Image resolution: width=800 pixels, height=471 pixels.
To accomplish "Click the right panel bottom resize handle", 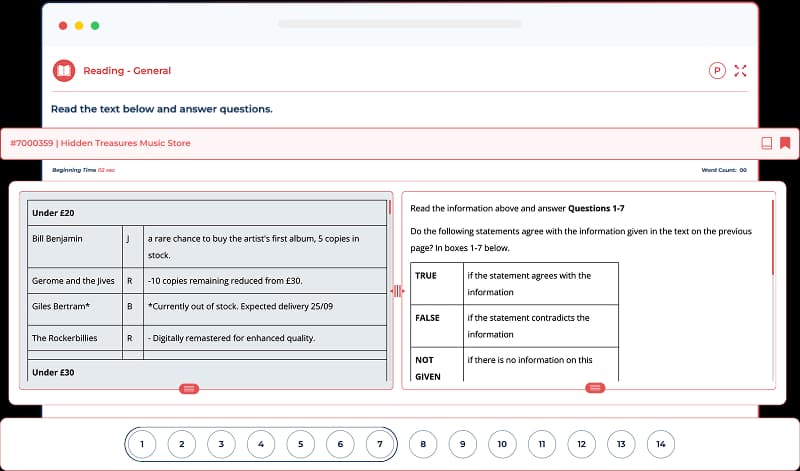I will click(595, 388).
